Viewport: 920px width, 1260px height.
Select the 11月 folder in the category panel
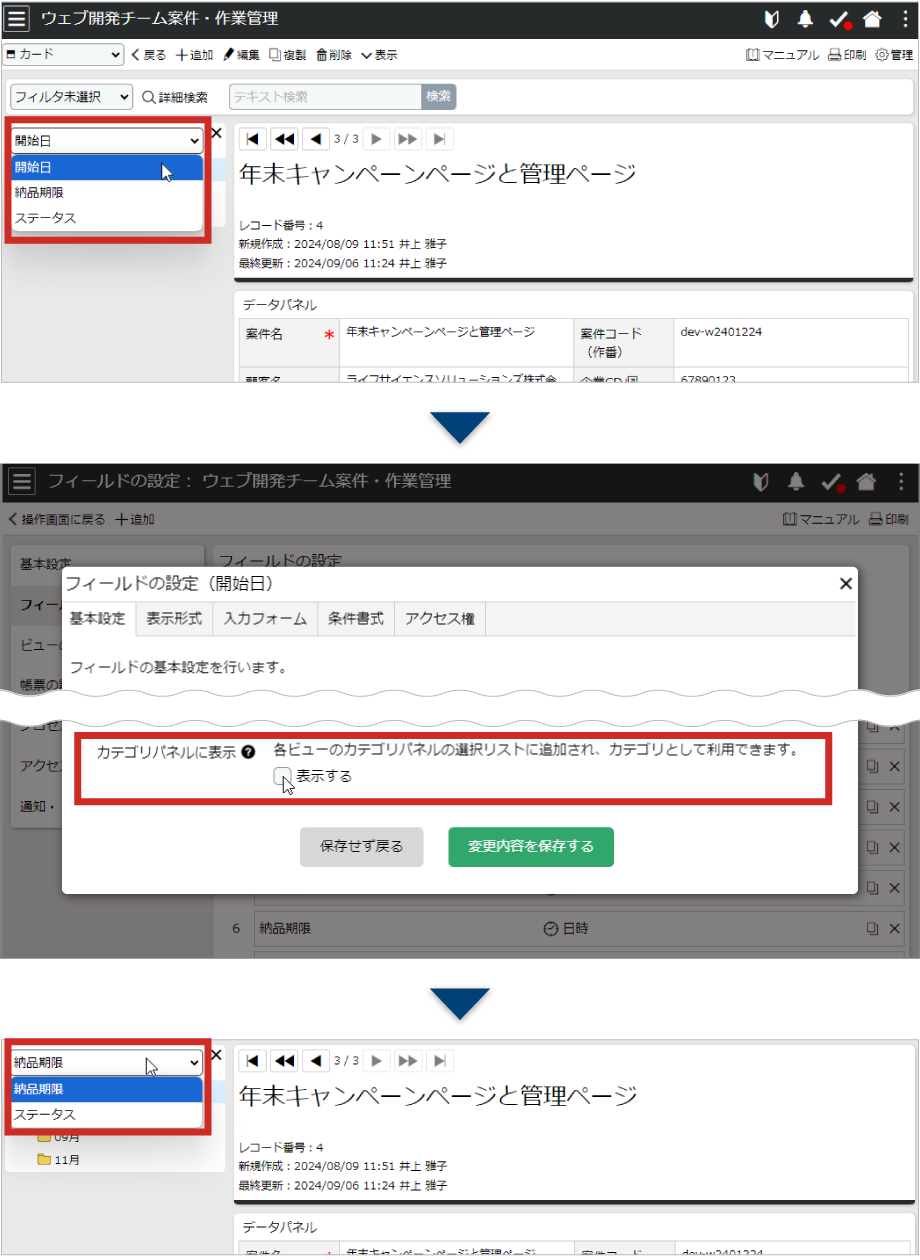[x=44, y=1160]
